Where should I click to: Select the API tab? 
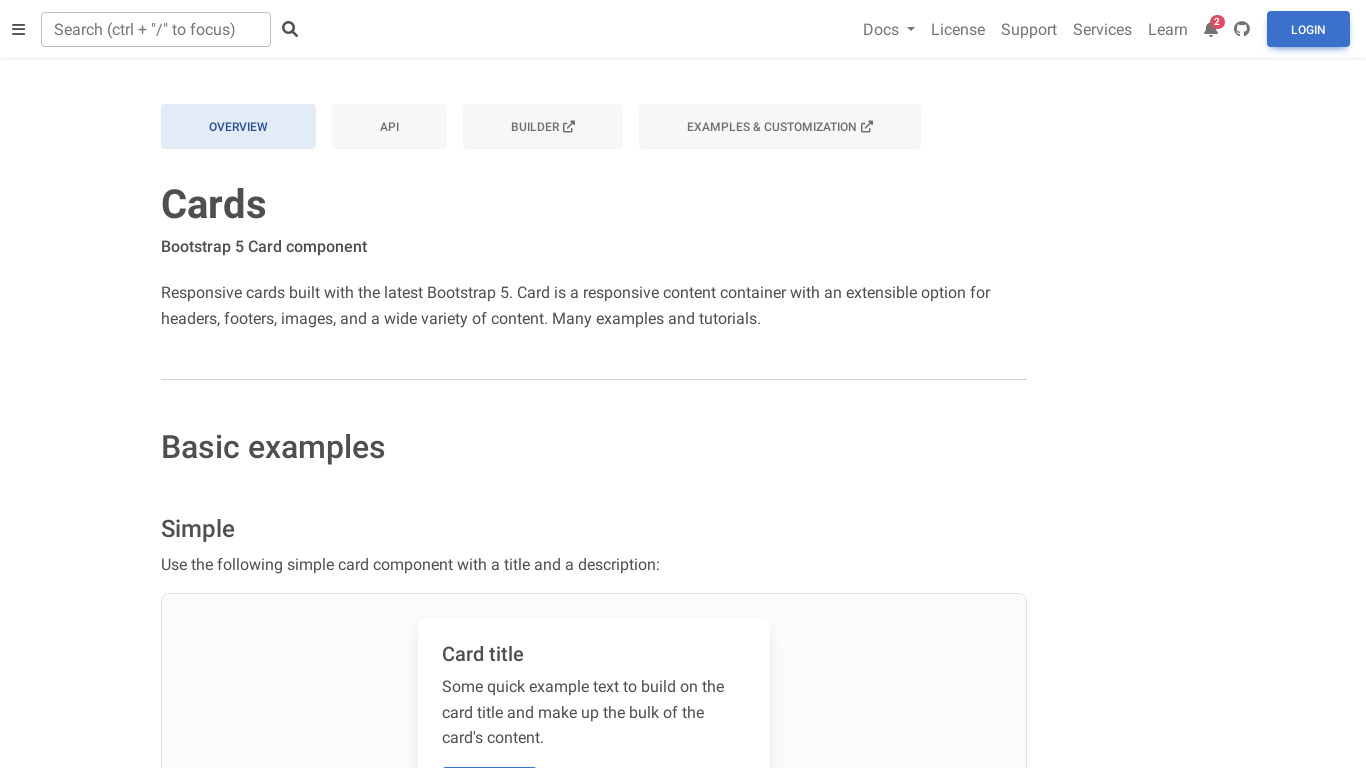389,127
